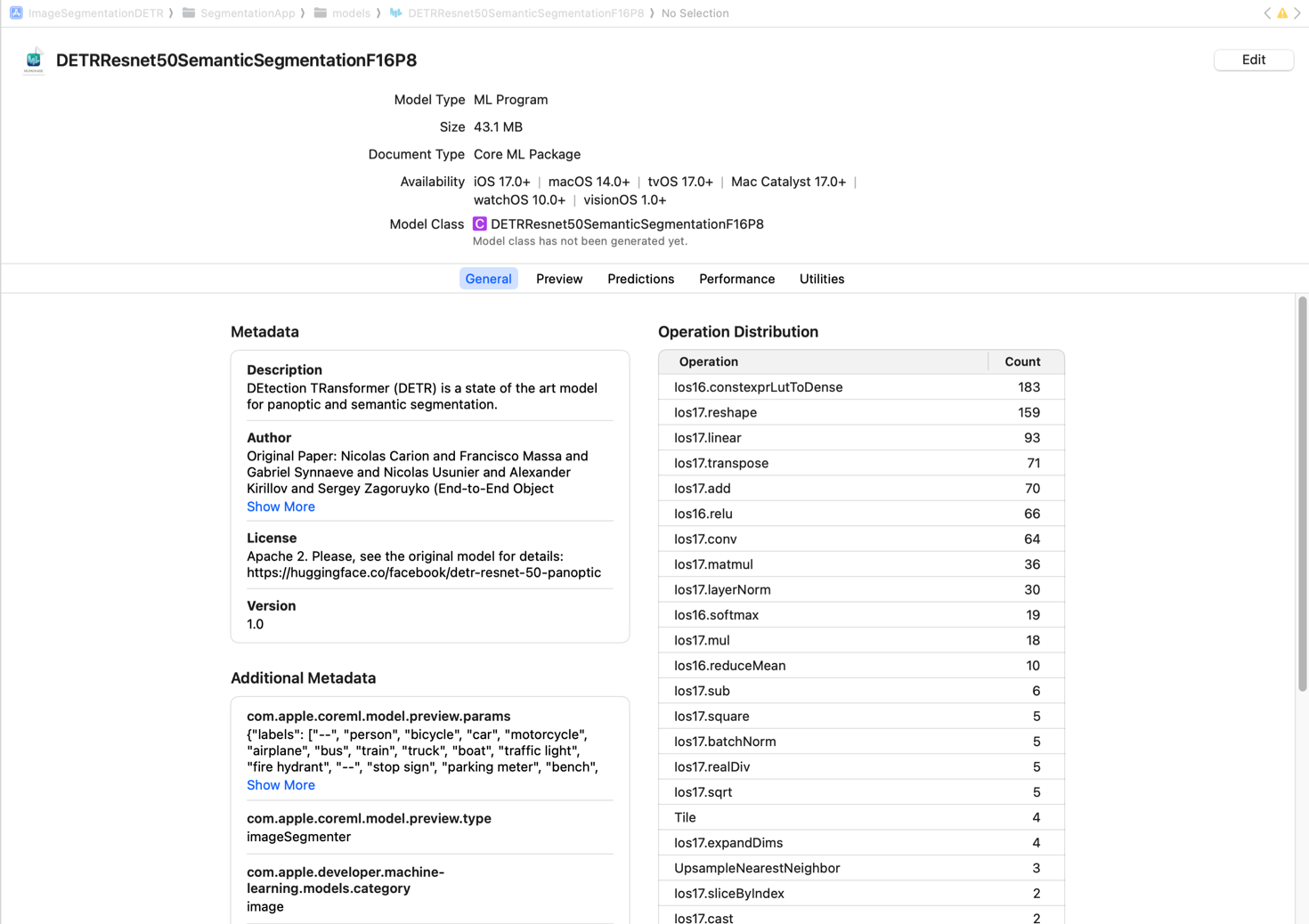Click the purple C class icon for Model Class

[x=479, y=223]
